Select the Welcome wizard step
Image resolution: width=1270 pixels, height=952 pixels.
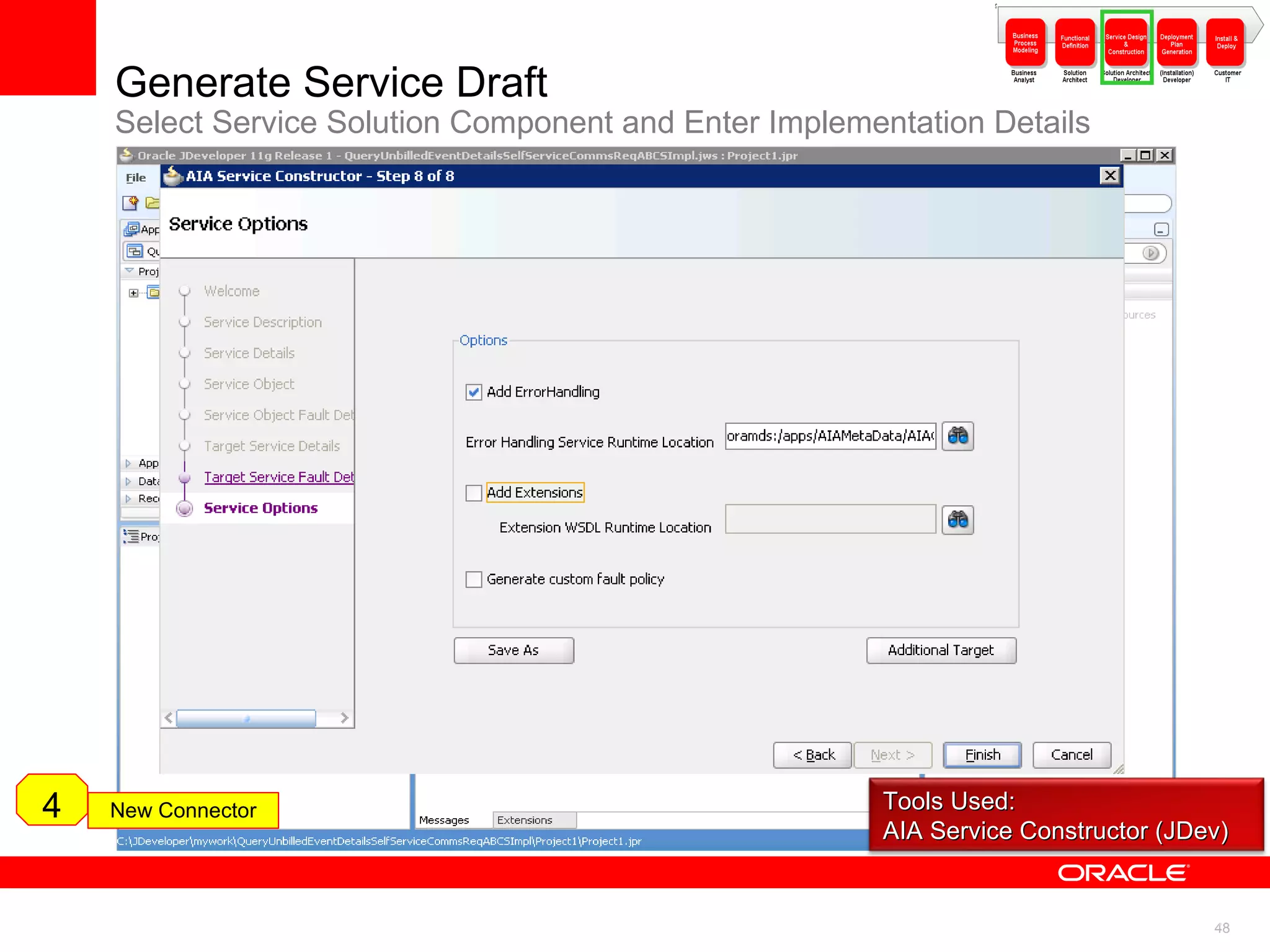click(x=232, y=291)
